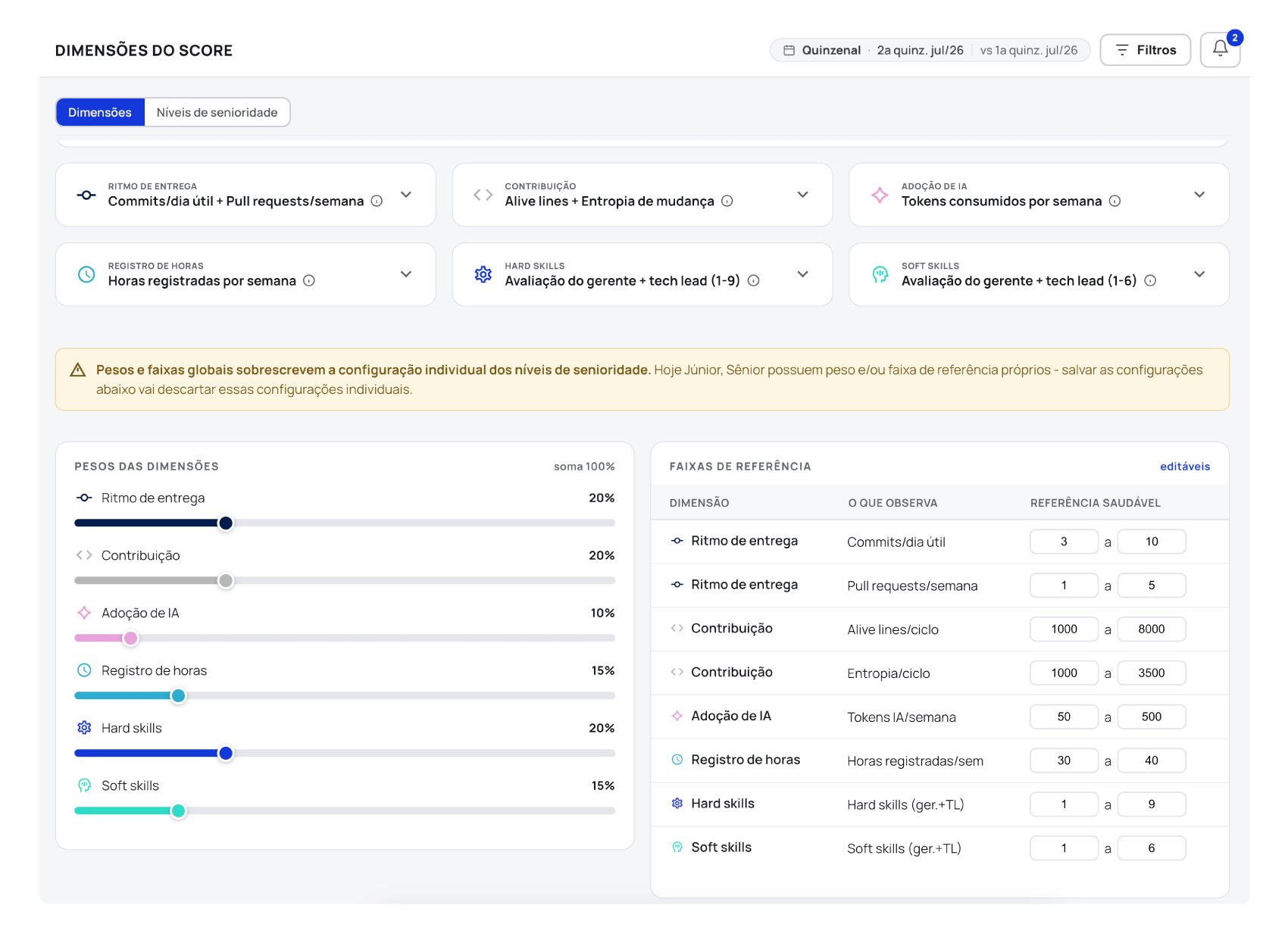Adjust the Hard skills weight slider
This screenshot has height=940, width=1288.
point(226,754)
